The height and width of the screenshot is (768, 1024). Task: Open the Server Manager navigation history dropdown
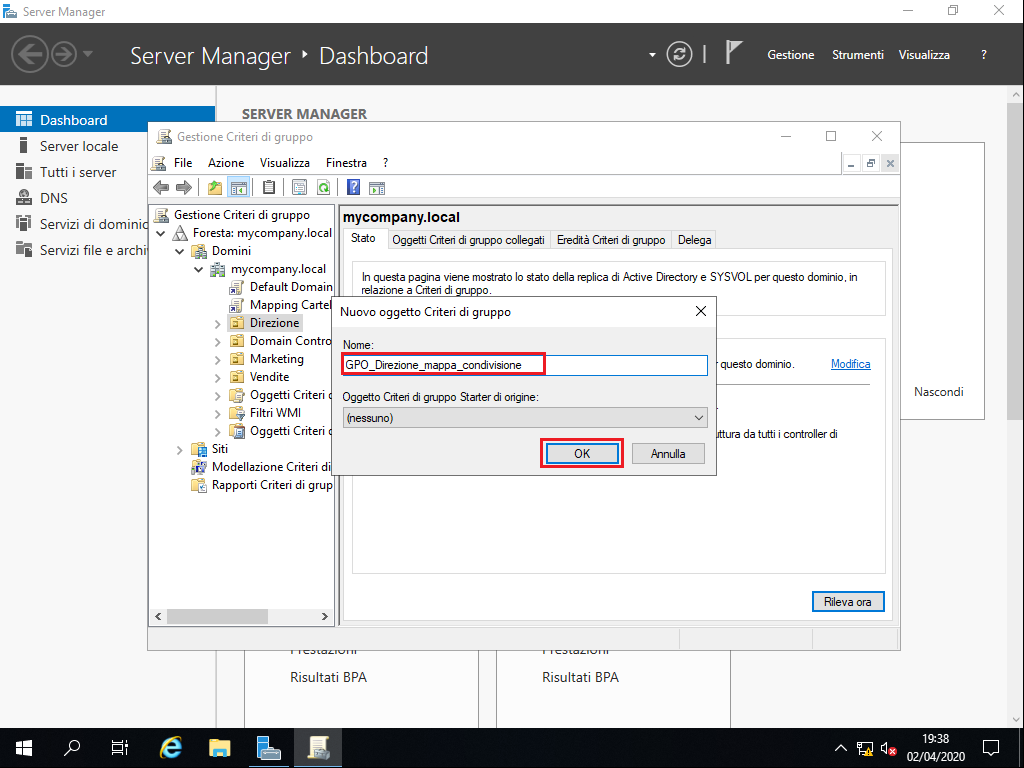tap(88, 54)
